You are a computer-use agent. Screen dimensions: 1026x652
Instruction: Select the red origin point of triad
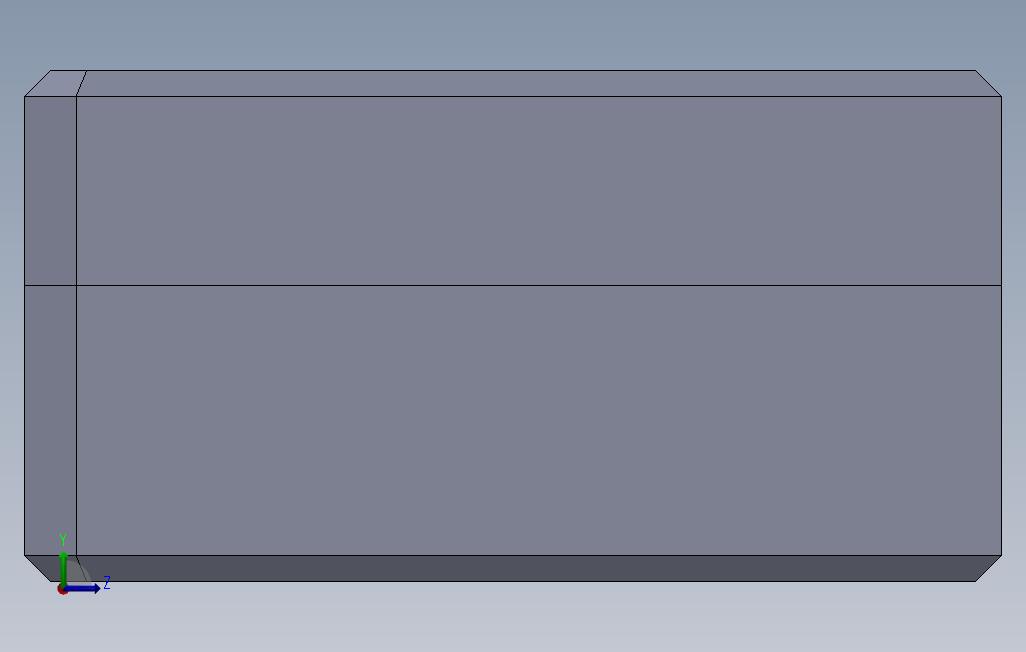(x=62, y=590)
